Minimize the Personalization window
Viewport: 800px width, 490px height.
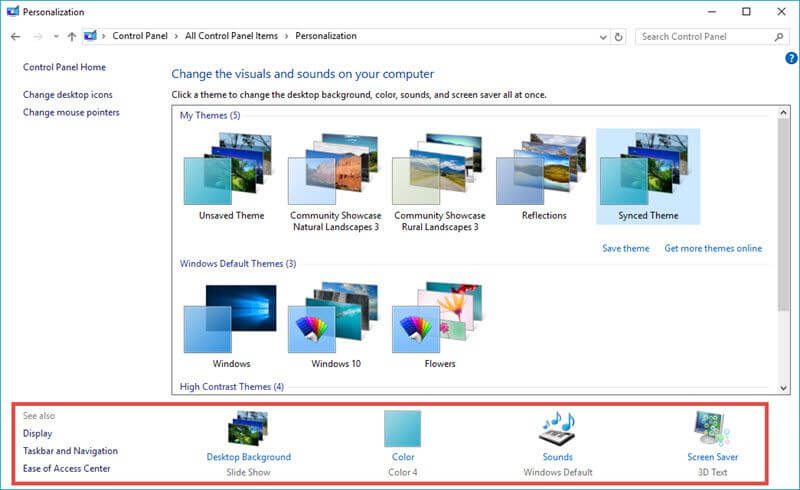coord(712,11)
